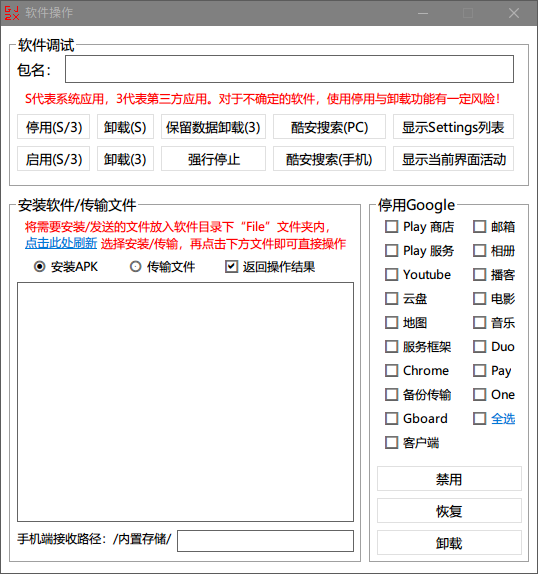Screen dimensions: 538x574
Task: Minimize the 软件操作 window
Action: (x=423, y=13)
